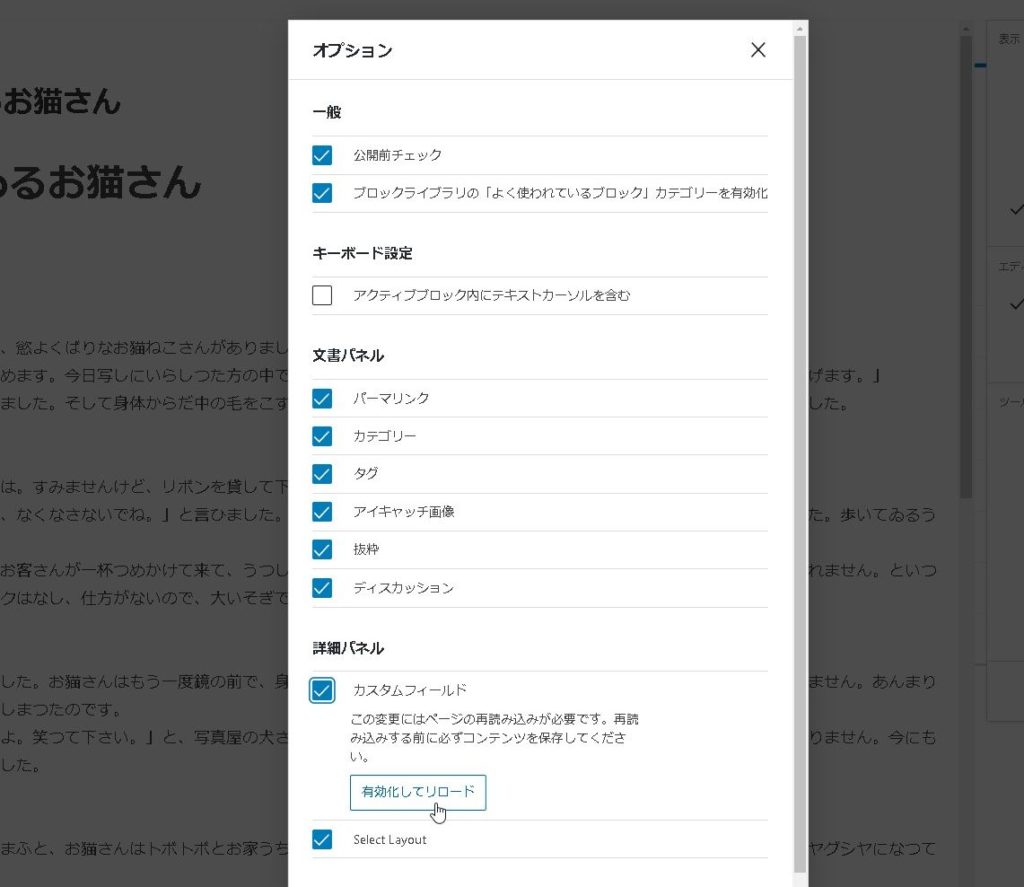The image size is (1024, 887).
Task: Turn off the 抜粋 panel checkbox
Action: click(x=322, y=550)
